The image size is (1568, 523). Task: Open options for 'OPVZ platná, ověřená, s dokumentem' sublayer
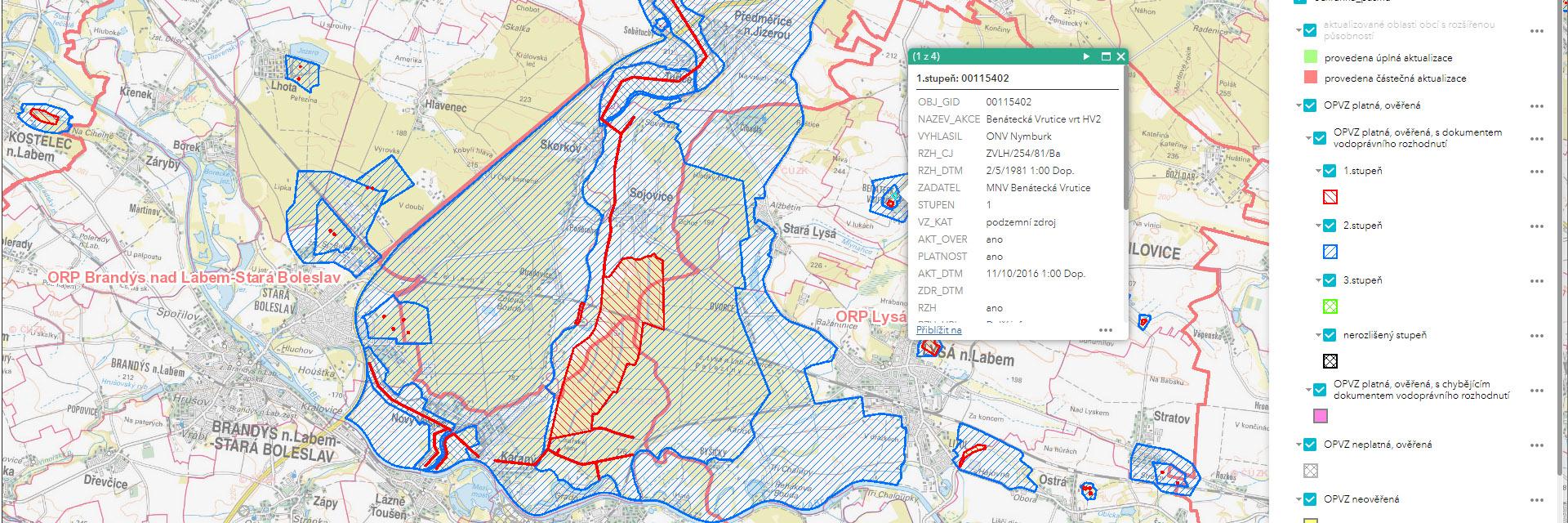(1537, 139)
